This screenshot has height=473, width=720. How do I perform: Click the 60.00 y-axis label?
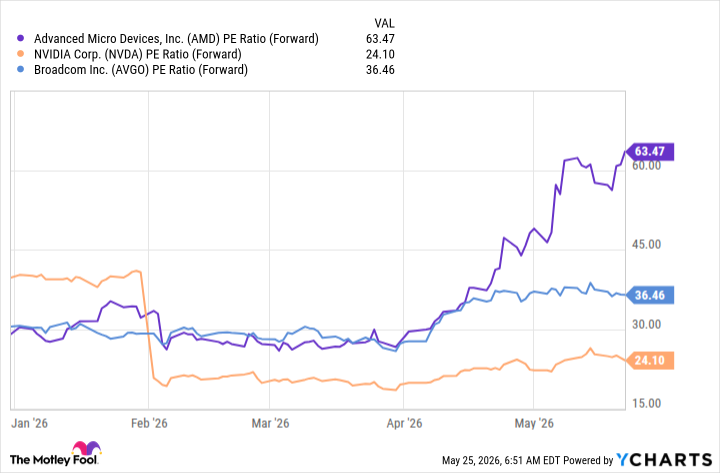pos(647,166)
